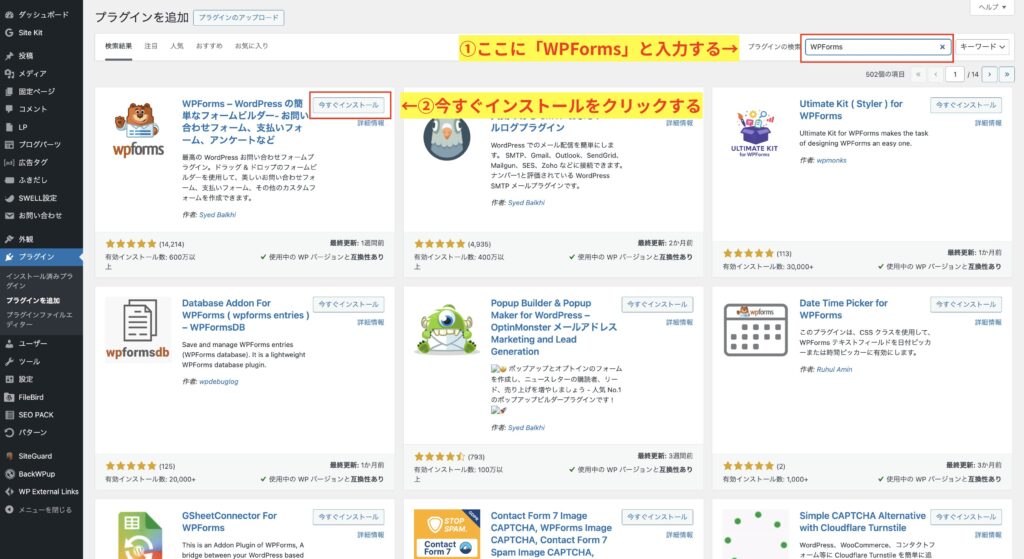Switch to the 人気 tab

[177, 46]
